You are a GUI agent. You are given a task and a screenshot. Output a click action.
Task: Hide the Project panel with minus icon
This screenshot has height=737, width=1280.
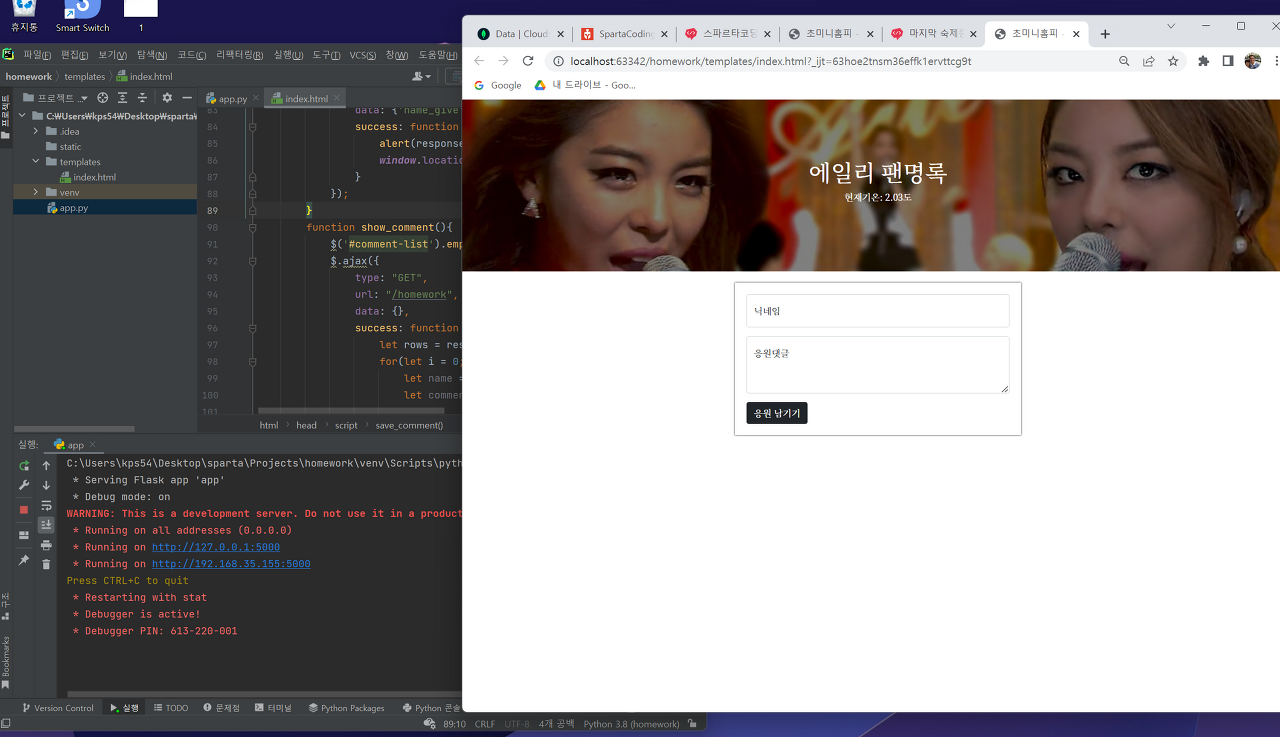pyautogui.click(x=187, y=98)
